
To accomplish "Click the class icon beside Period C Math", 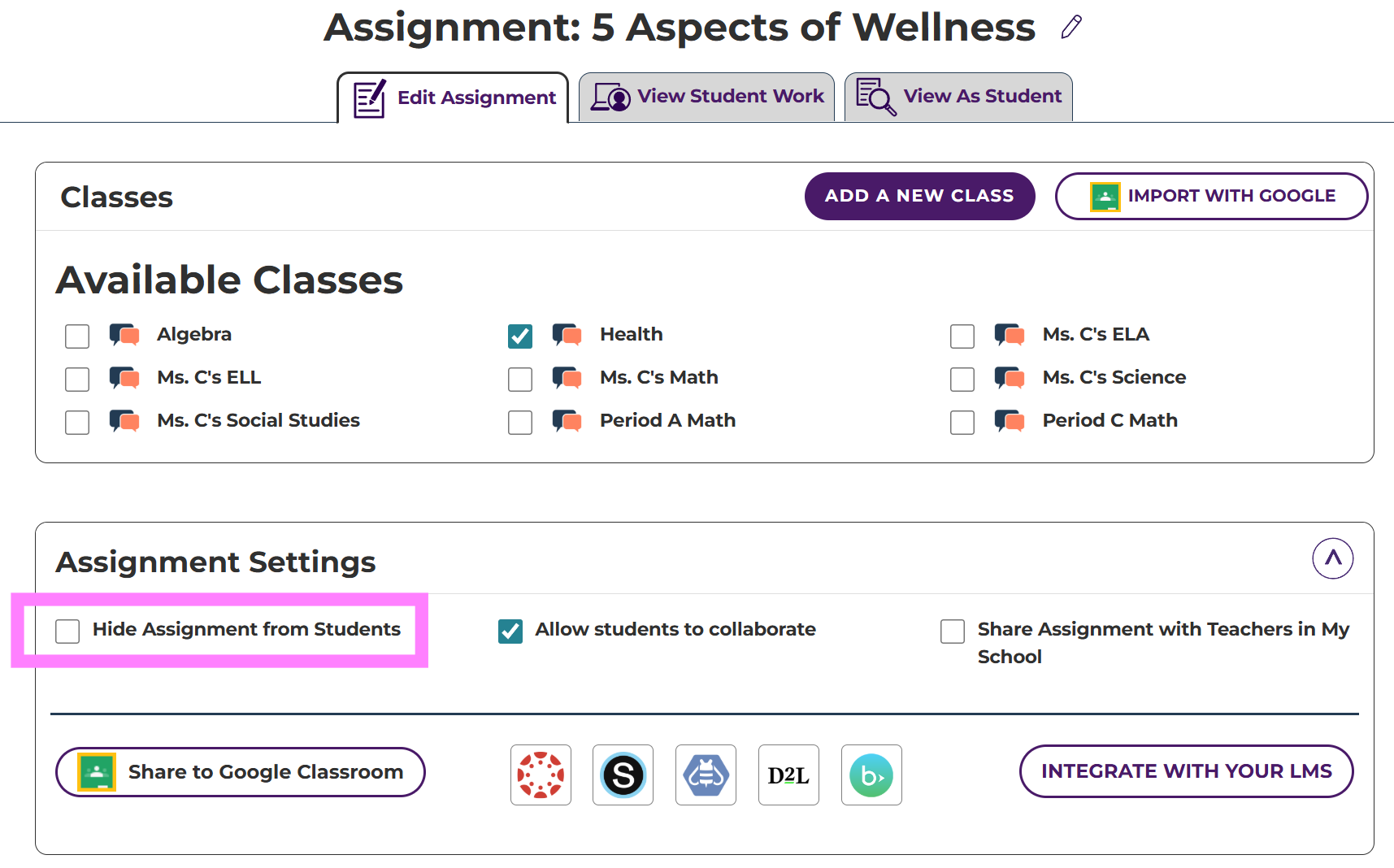I will point(1010,421).
